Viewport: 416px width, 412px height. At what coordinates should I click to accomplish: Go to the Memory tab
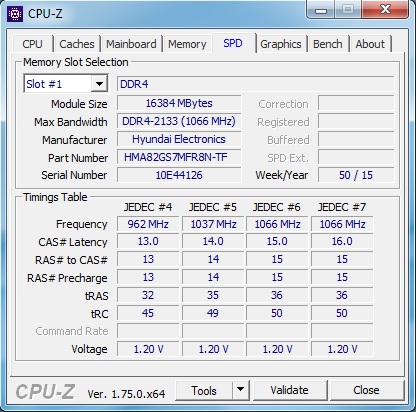(187, 44)
